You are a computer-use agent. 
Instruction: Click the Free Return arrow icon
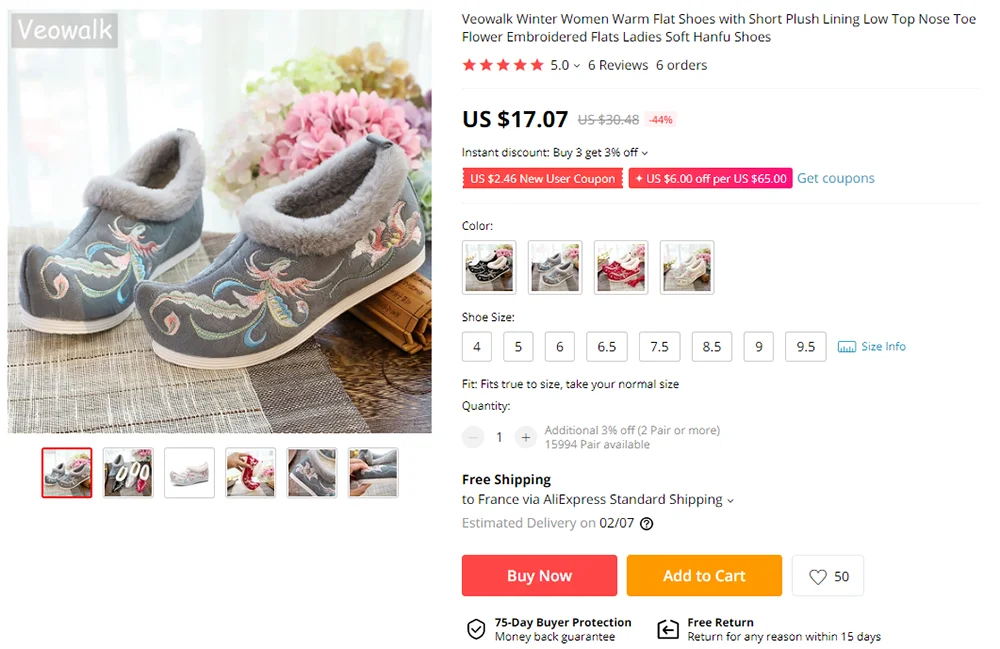coord(668,629)
